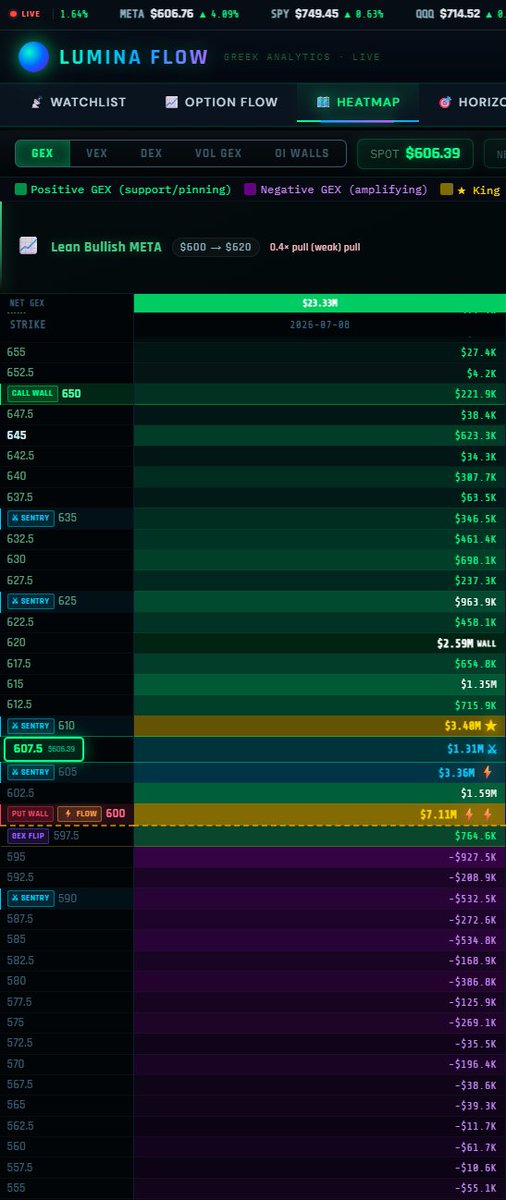The height and width of the screenshot is (1200, 506).
Task: Click the -$927.5K cell at strike 595
Action: [x=320, y=857]
